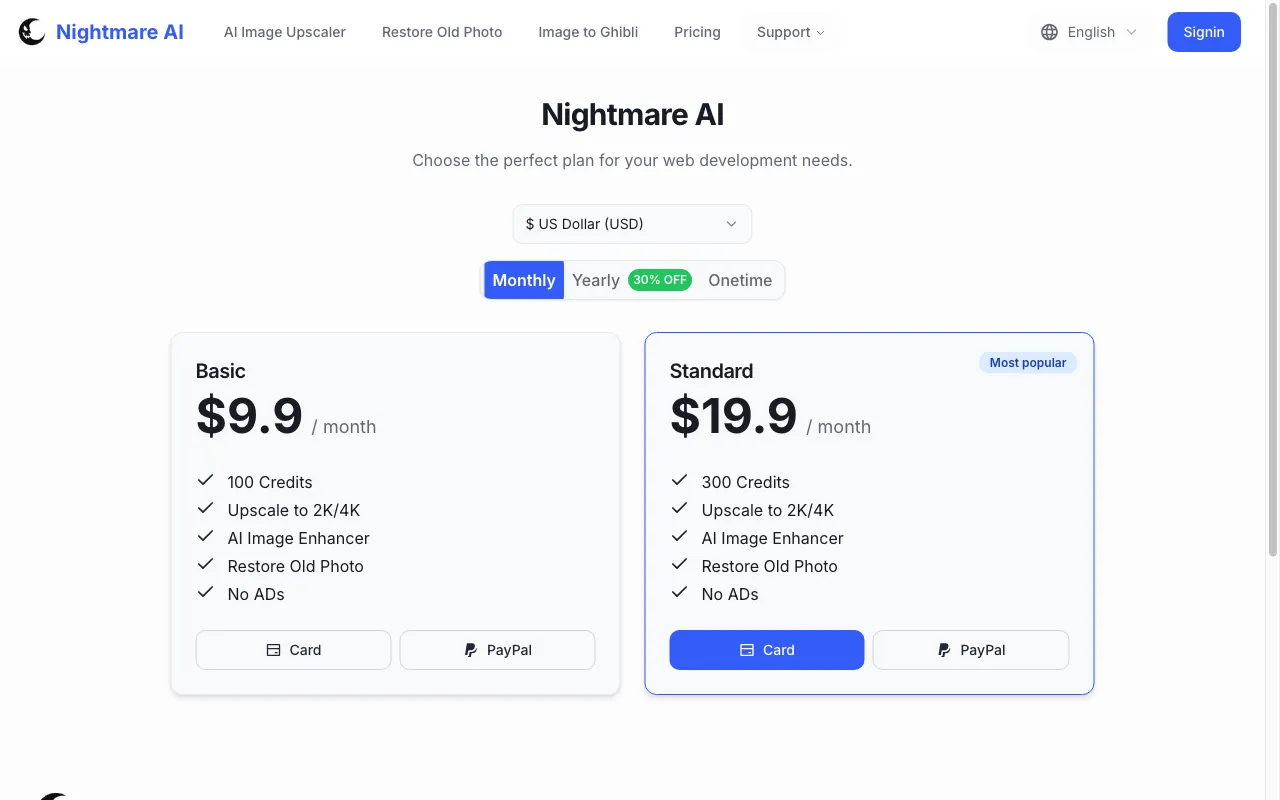Click the $19.9 Standard price
This screenshot has height=800, width=1280.
tap(733, 416)
